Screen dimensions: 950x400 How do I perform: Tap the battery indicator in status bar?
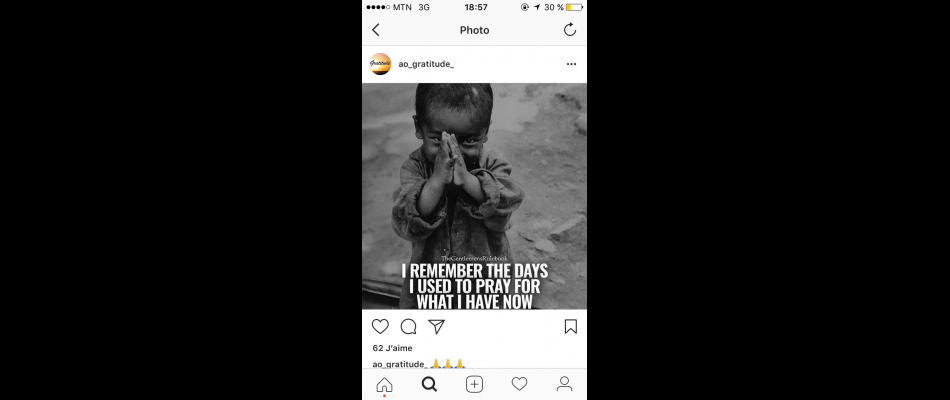pos(574,7)
